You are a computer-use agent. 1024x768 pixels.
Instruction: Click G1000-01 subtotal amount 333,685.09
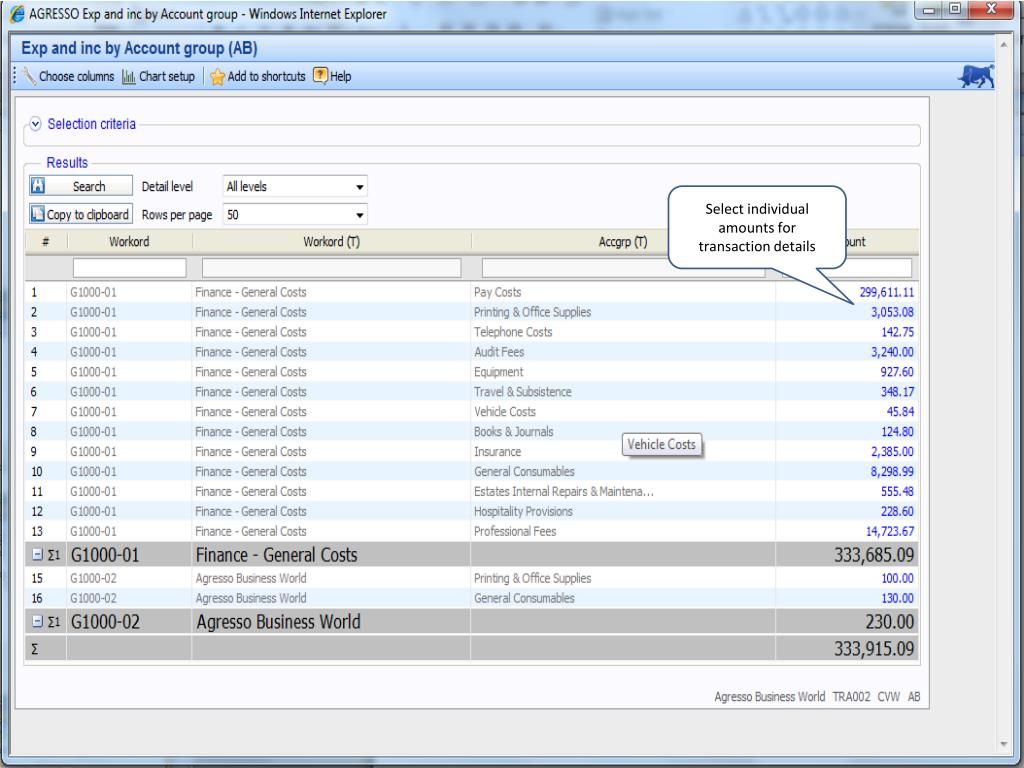(874, 555)
